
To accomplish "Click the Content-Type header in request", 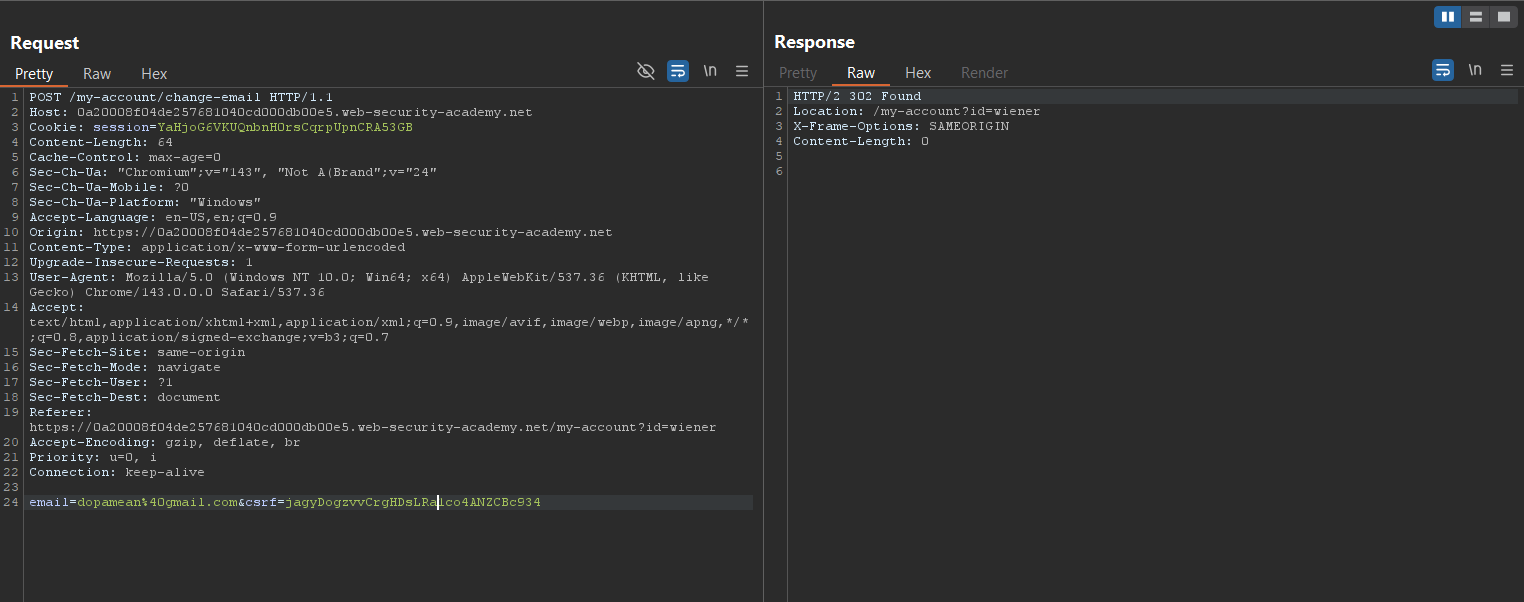I will coord(217,247).
